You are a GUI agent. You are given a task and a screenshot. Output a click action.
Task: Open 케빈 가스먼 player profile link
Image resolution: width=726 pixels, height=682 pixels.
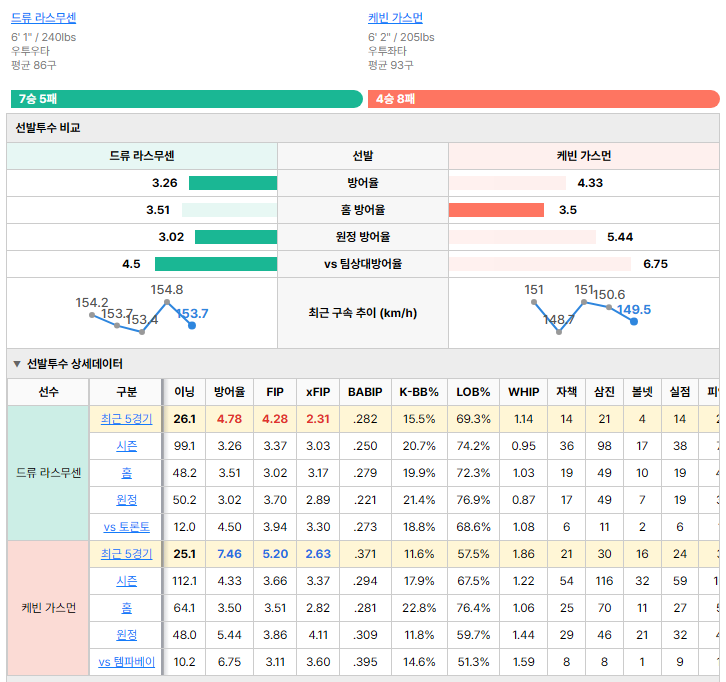[x=395, y=18]
